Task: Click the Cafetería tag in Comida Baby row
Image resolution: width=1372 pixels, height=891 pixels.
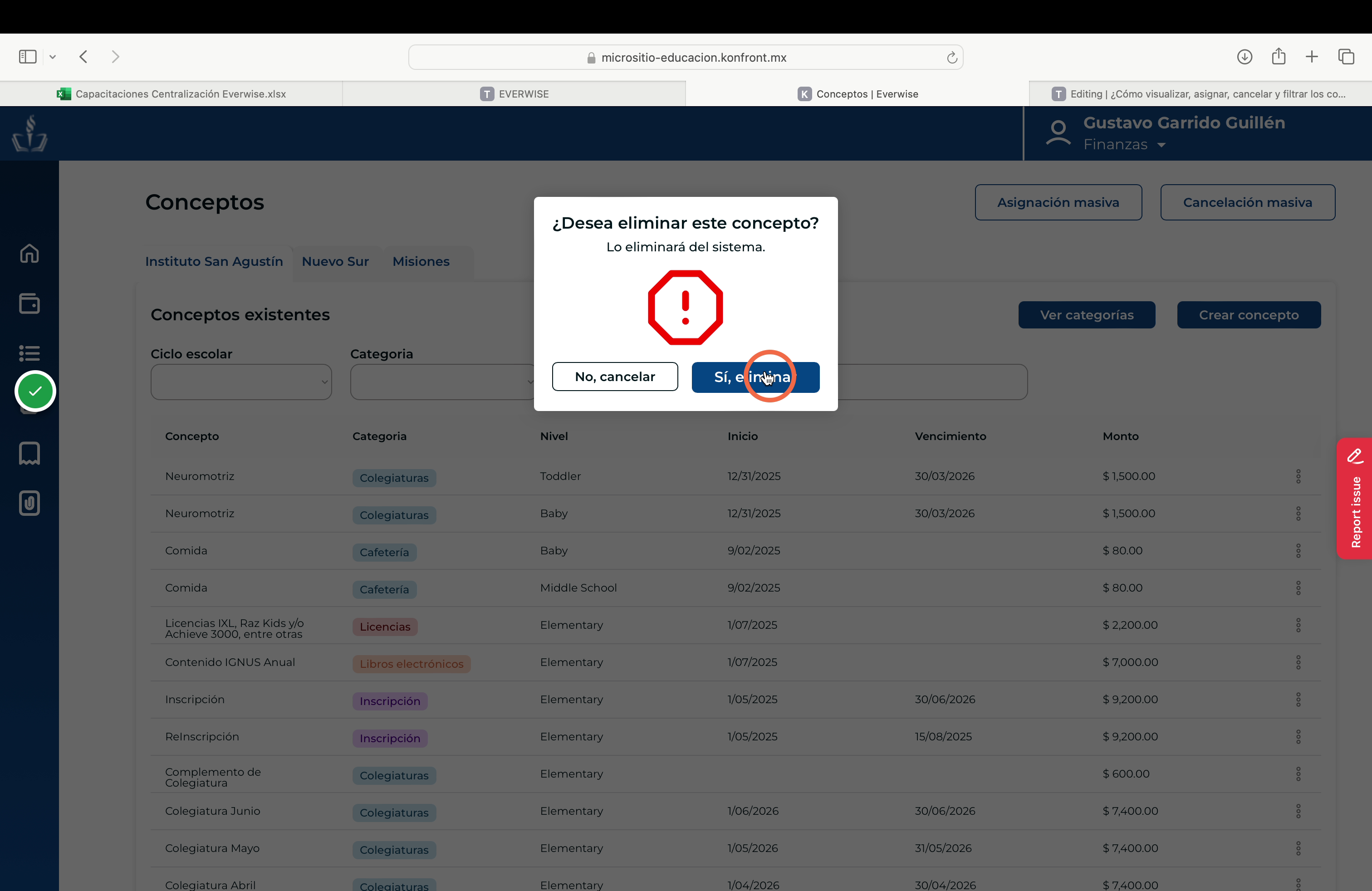Action: [384, 552]
